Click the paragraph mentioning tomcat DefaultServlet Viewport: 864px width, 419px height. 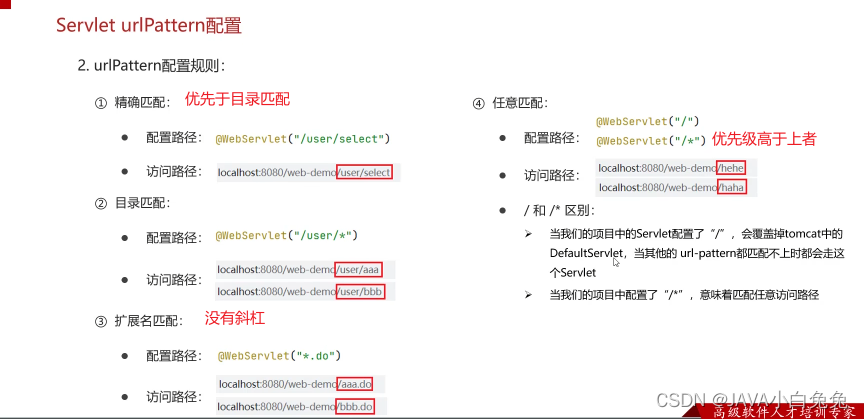pyautogui.click(x=696, y=254)
